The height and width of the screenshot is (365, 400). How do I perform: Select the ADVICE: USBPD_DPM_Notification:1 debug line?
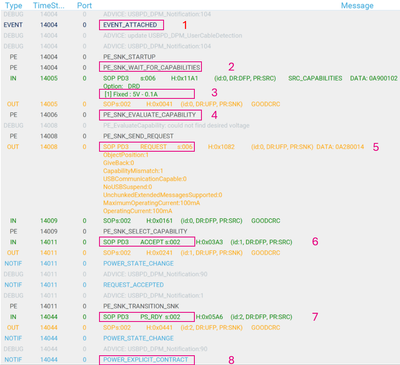[x=153, y=295]
